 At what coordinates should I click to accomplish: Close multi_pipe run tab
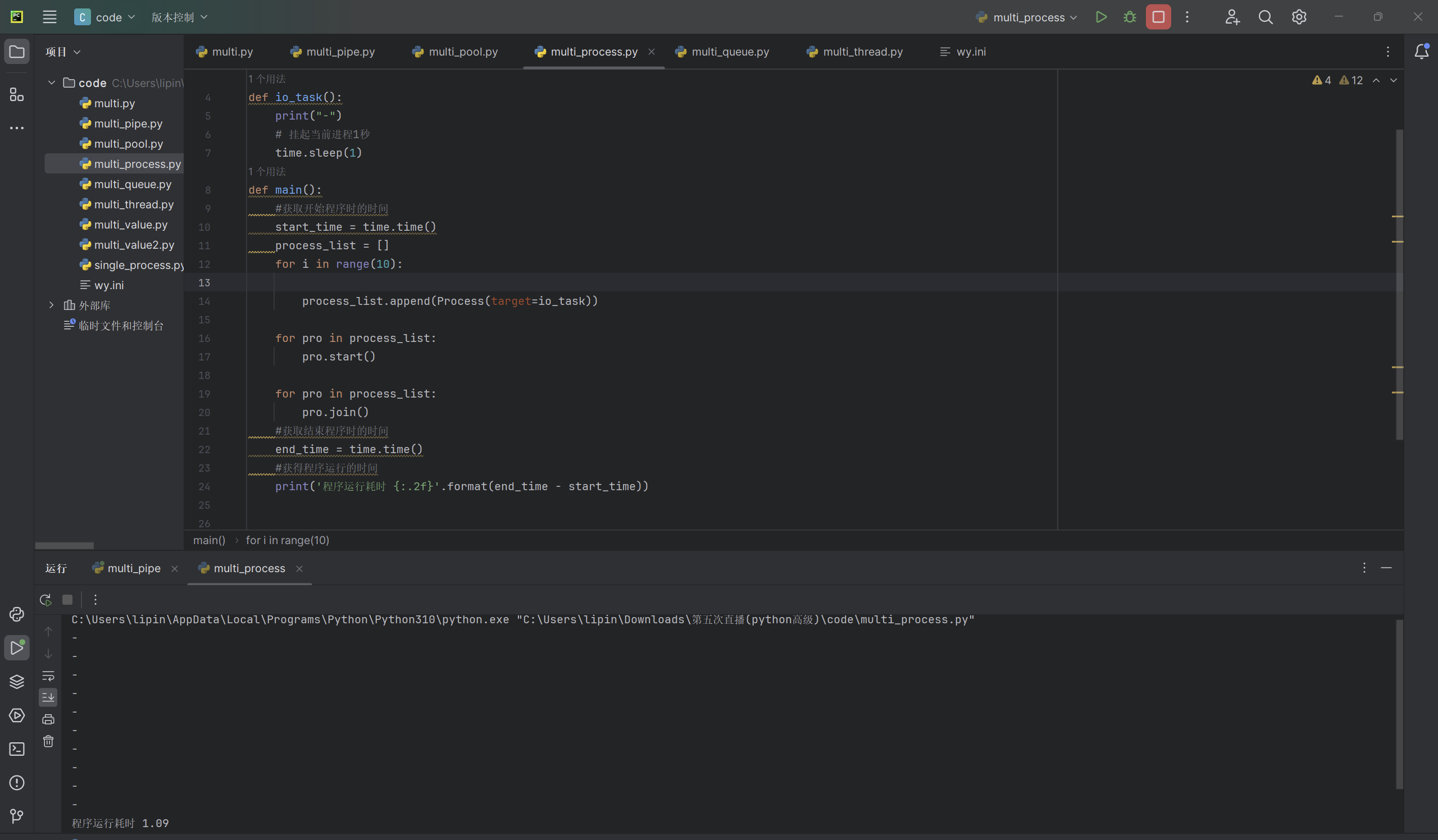tap(175, 569)
